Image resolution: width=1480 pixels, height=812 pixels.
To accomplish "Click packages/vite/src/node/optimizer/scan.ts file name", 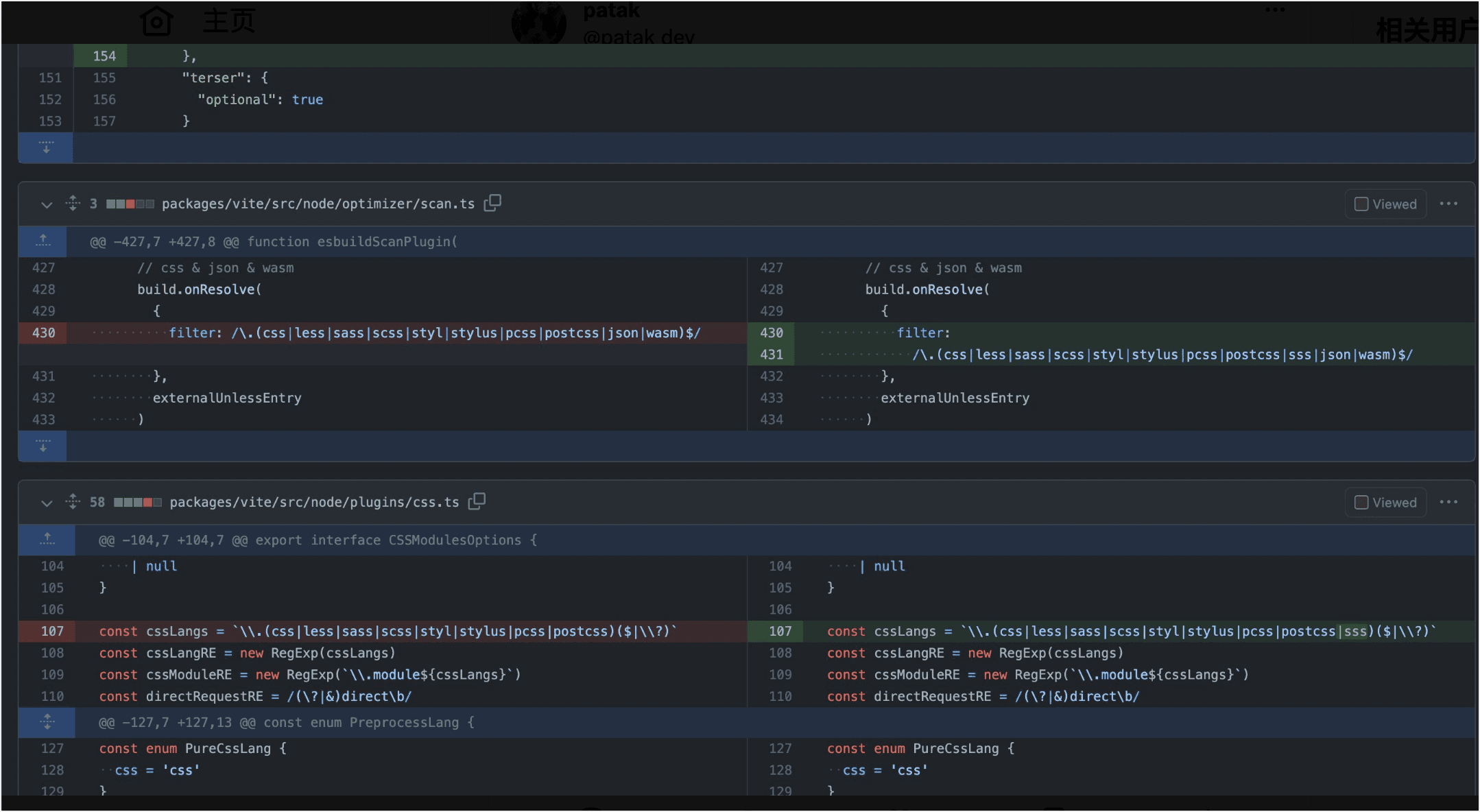I will tap(318, 204).
